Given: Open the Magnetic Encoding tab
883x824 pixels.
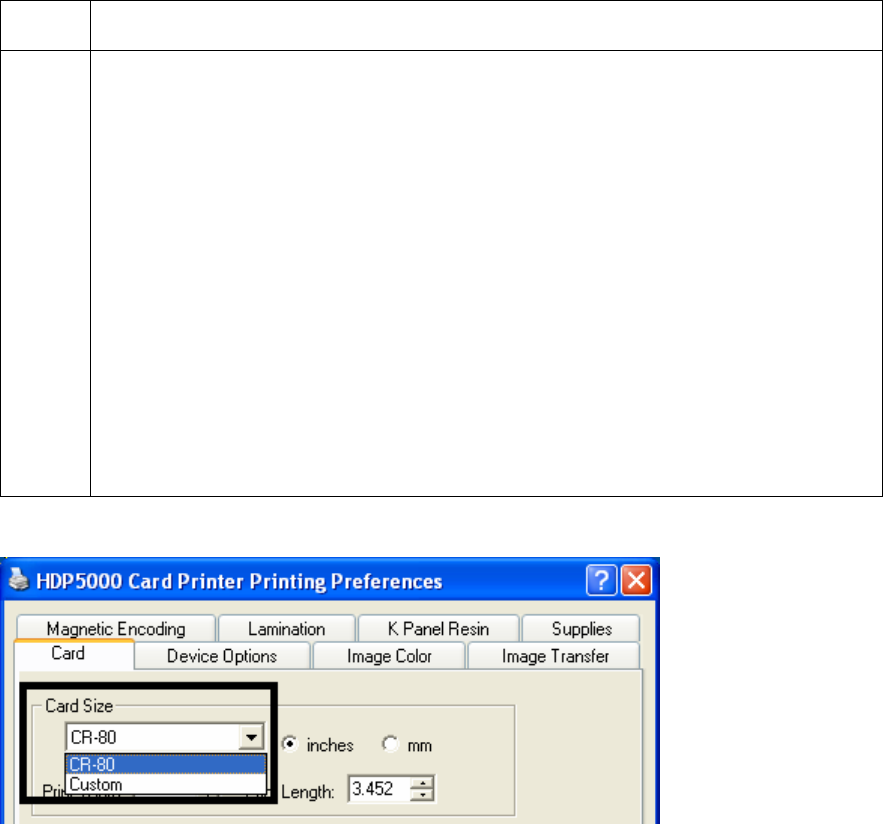Looking at the screenshot, I should 116,628.
